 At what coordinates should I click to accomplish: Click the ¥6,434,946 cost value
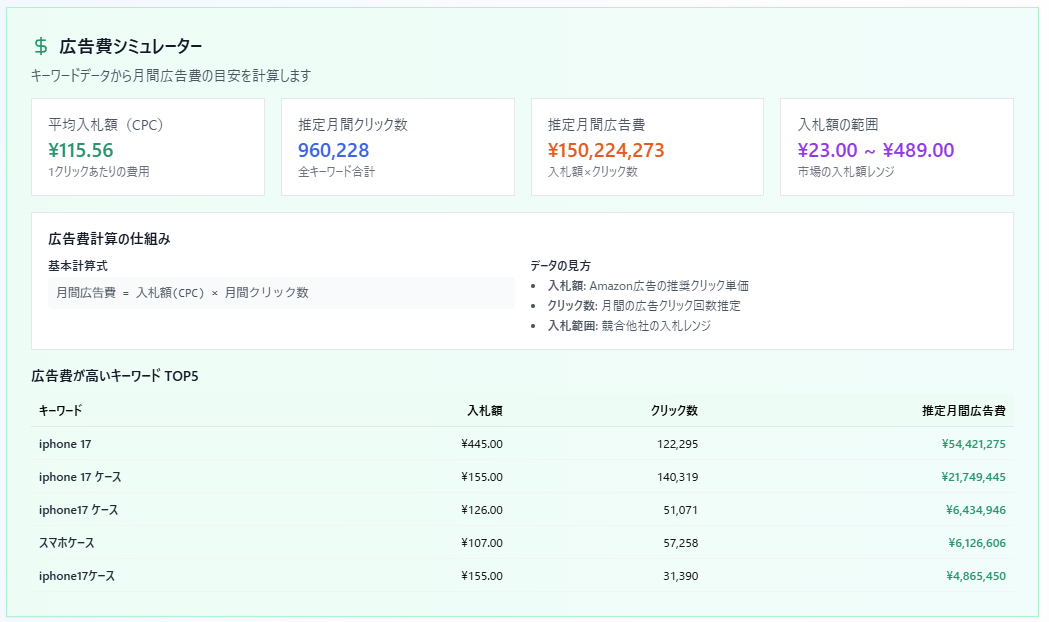pyautogui.click(x=975, y=510)
